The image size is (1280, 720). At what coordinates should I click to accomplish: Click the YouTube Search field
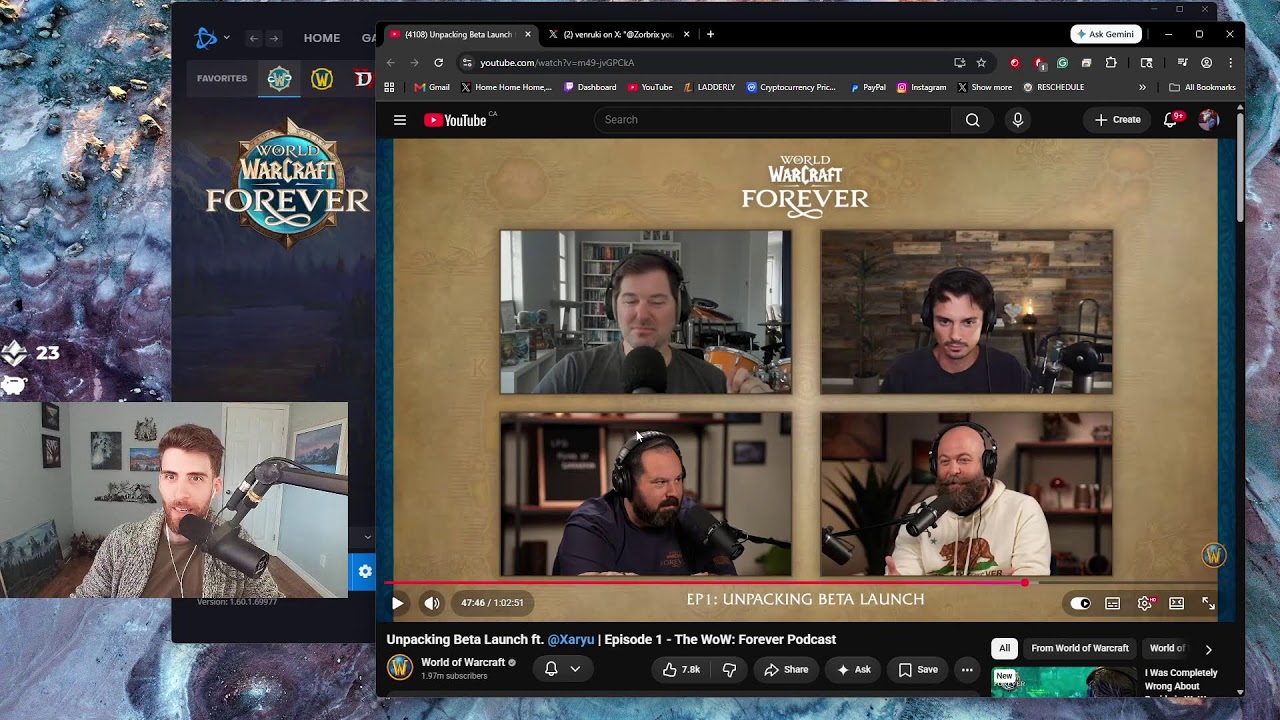[x=772, y=120]
